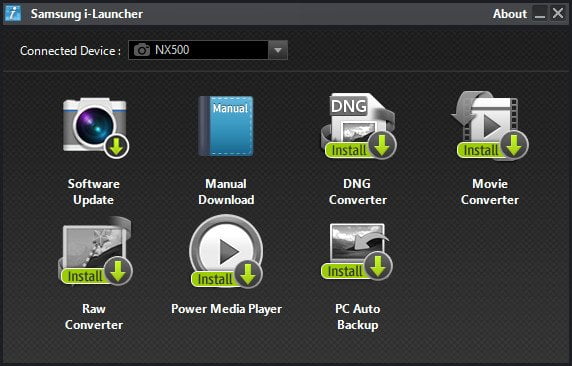This screenshot has height=366, width=572.
Task: Install Movie Converter via the film icon
Action: tap(490, 126)
